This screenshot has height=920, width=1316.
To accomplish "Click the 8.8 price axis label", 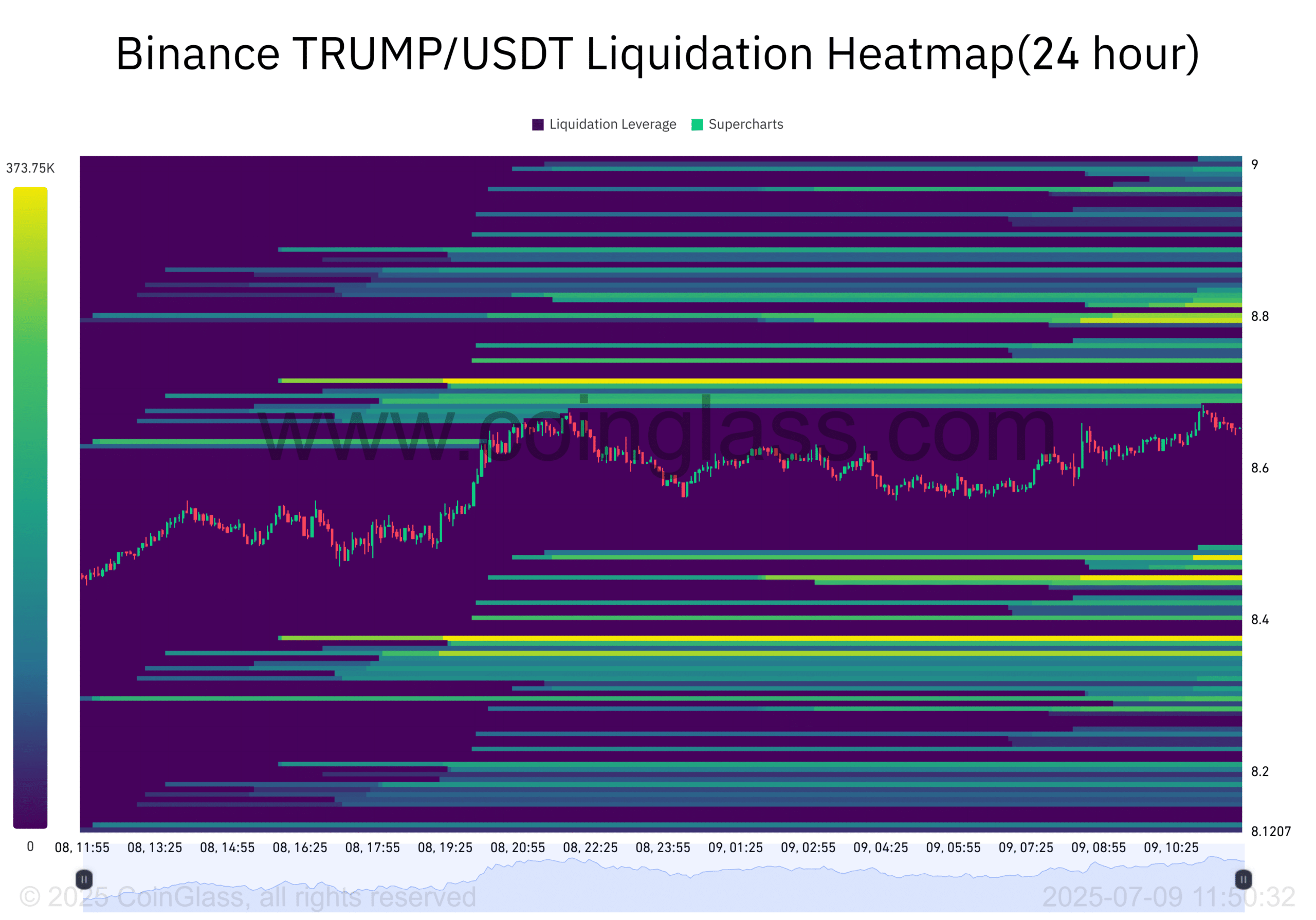I will [x=1260, y=316].
